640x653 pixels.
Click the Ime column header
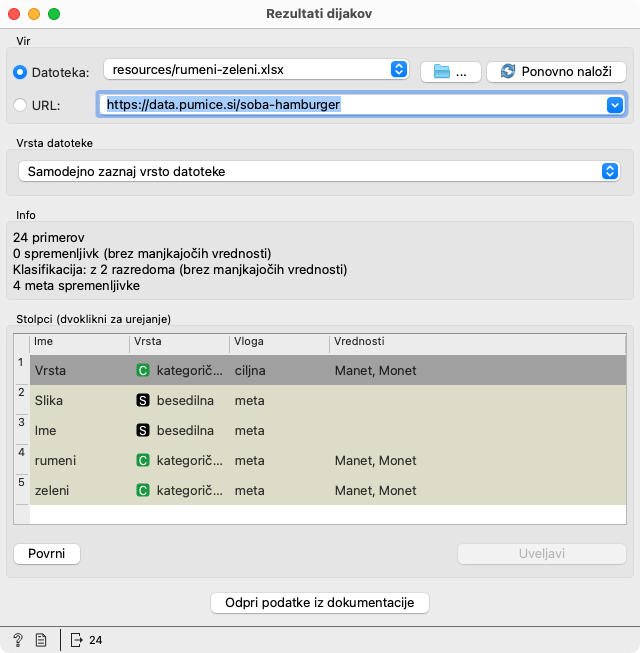(x=80, y=342)
